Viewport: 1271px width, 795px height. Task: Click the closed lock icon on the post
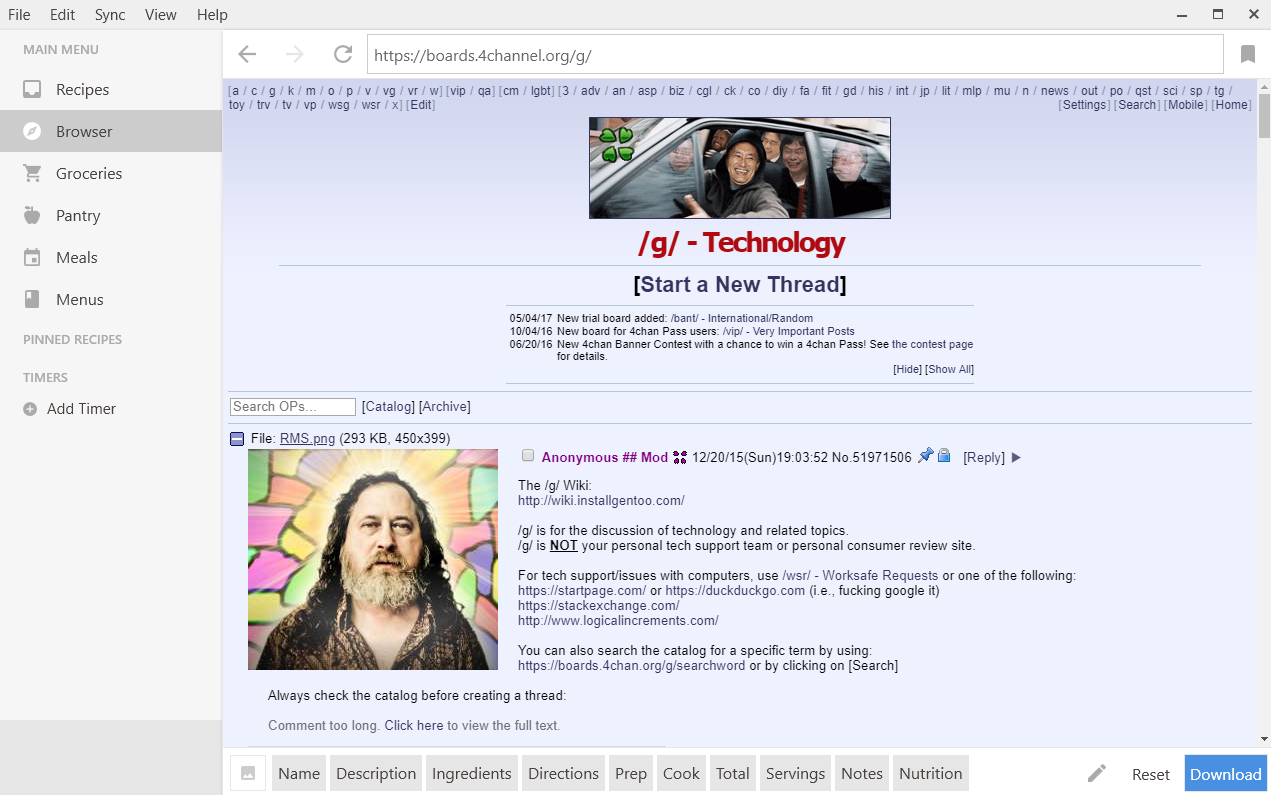pyautogui.click(x=943, y=456)
